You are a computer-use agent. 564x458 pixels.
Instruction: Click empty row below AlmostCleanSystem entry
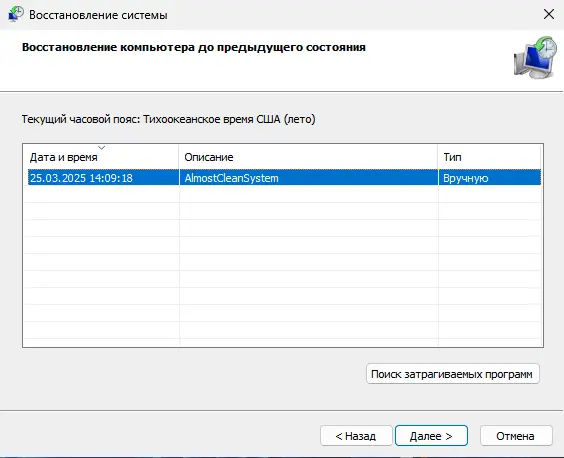point(284,194)
